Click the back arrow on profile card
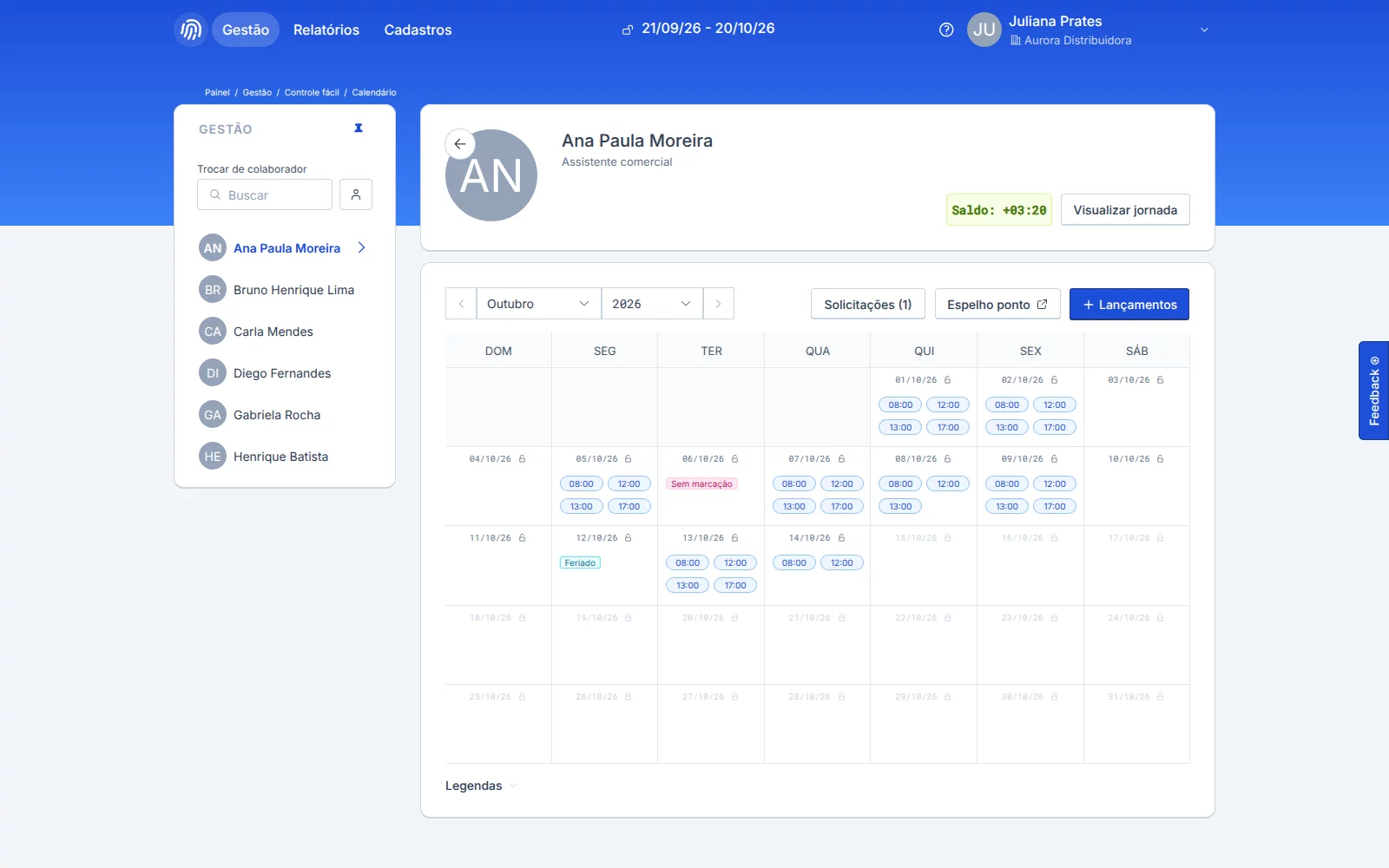This screenshot has height=868, width=1389. pos(460,144)
